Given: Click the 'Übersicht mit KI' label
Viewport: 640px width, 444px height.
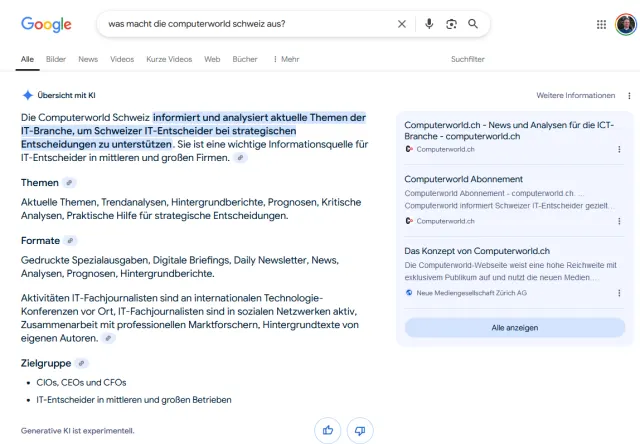Looking at the screenshot, I should pyautogui.click(x=66, y=95).
